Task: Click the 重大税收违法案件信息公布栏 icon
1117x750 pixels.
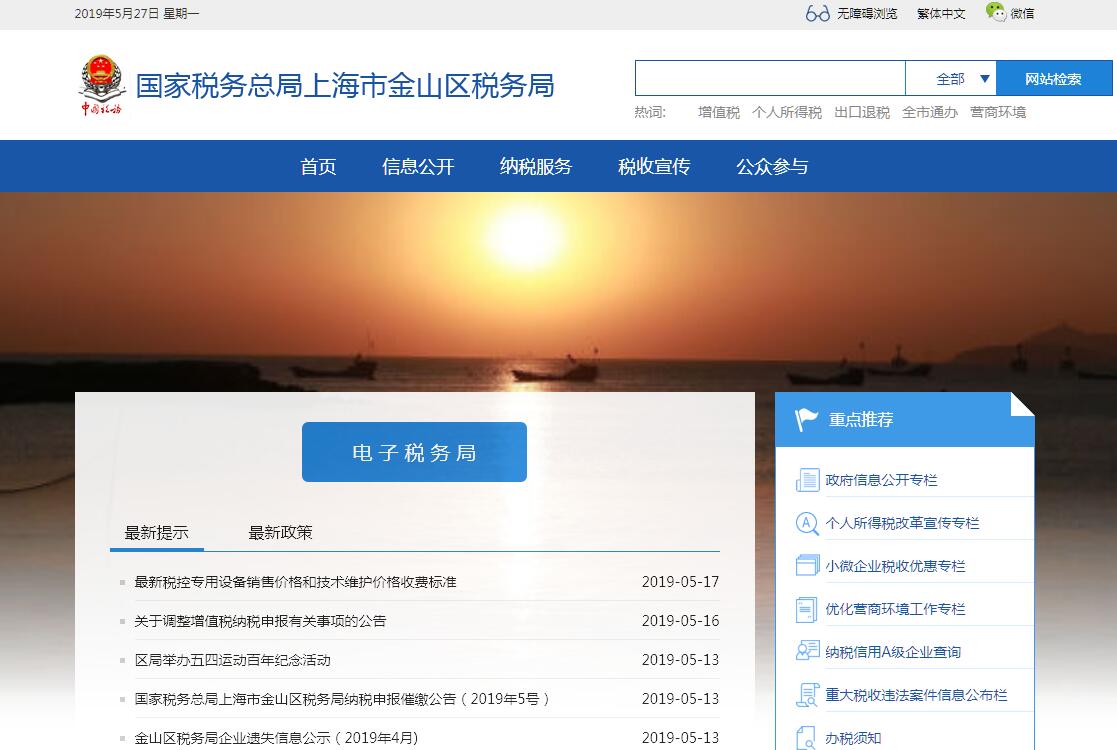Action: click(807, 695)
